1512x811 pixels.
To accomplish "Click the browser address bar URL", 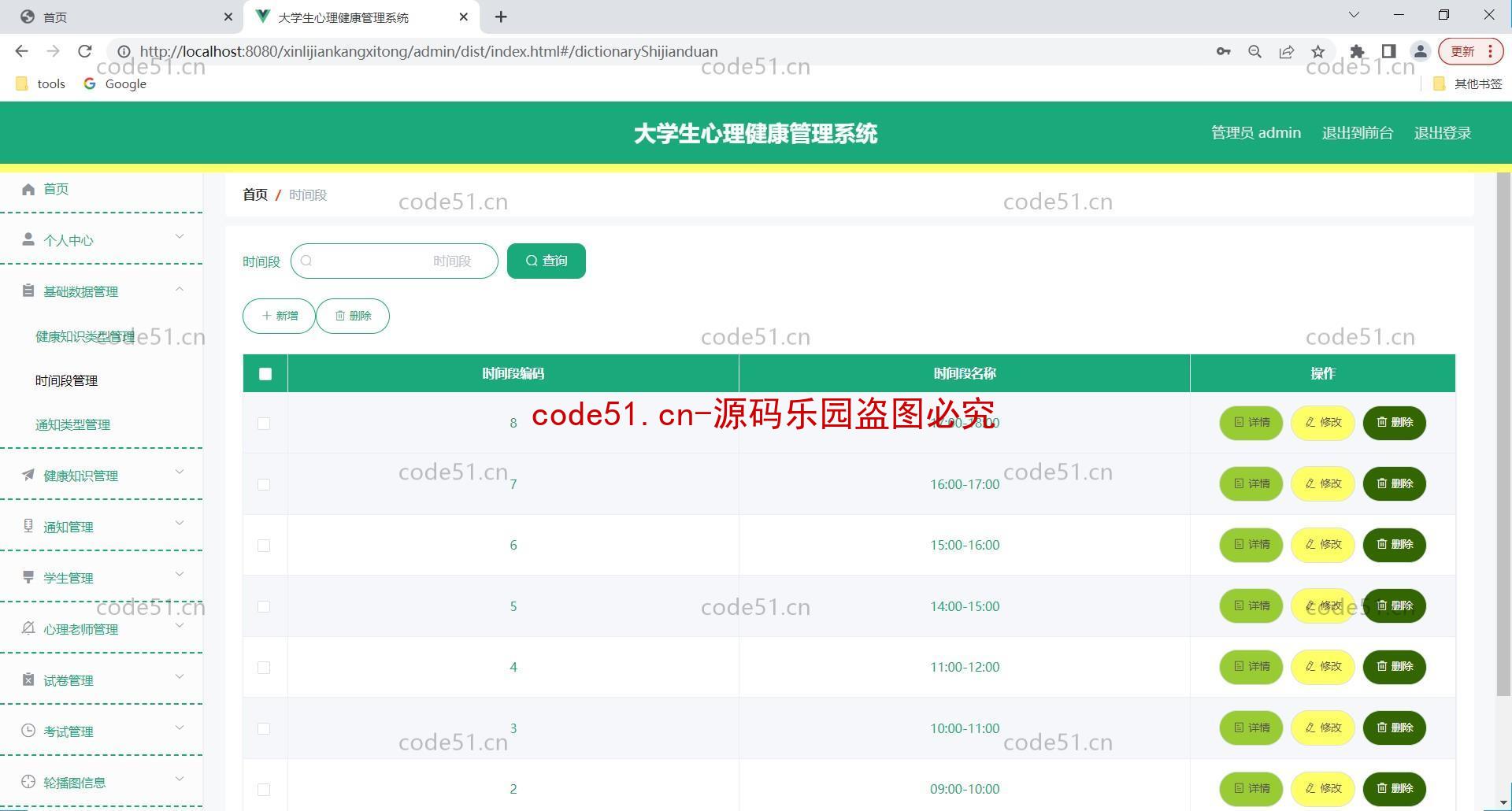I will [x=428, y=51].
